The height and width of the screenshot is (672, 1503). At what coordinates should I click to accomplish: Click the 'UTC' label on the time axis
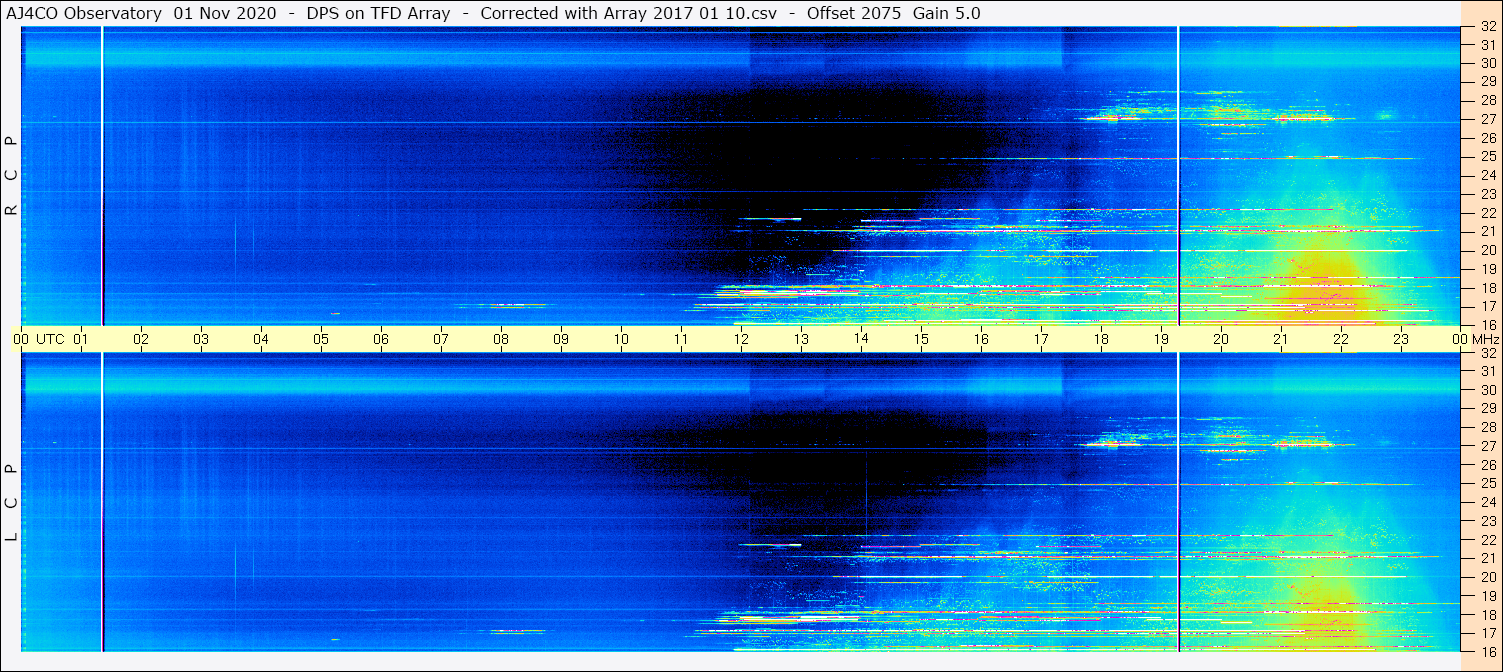click(50, 339)
